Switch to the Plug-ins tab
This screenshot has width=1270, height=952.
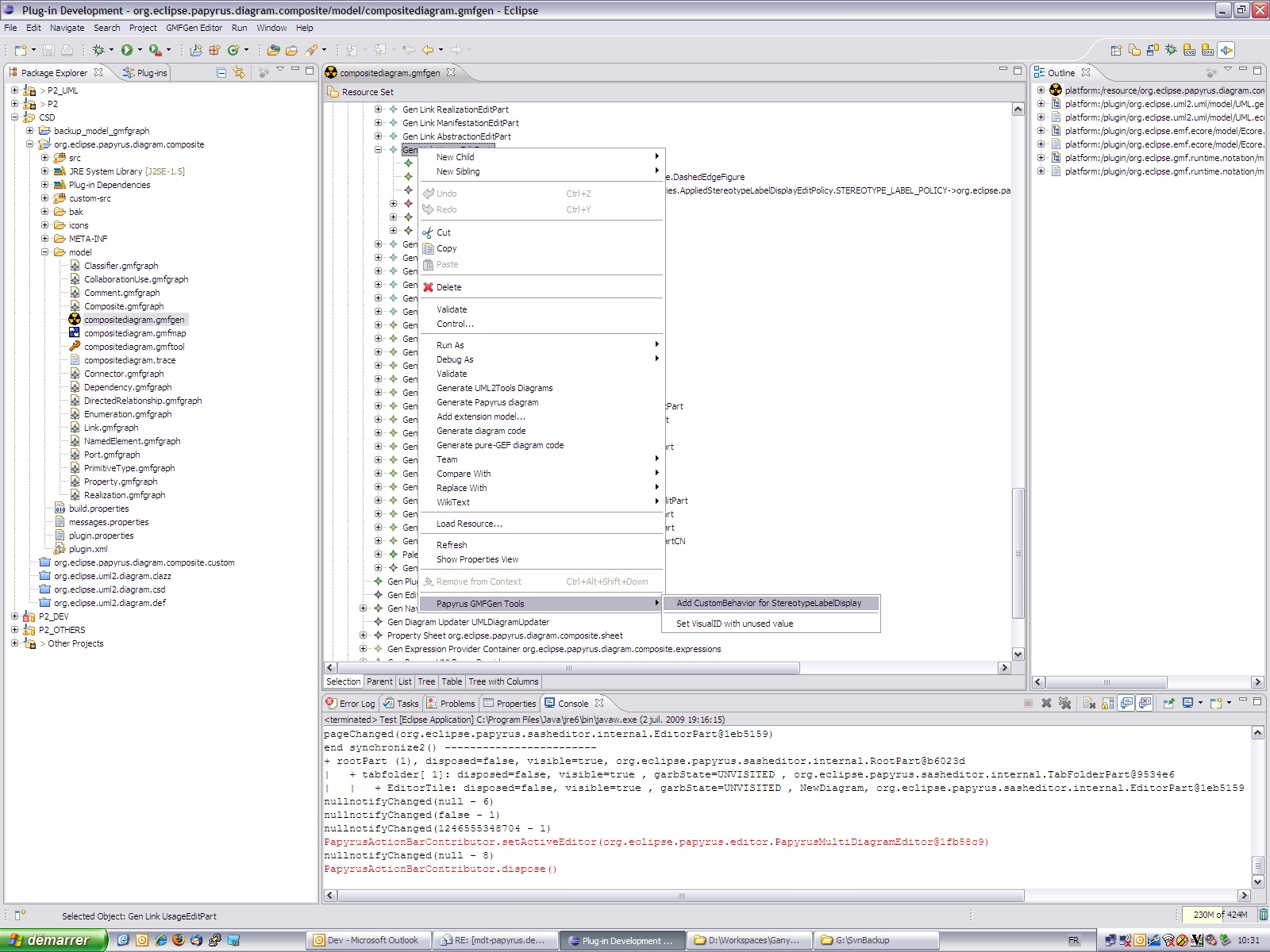(145, 72)
